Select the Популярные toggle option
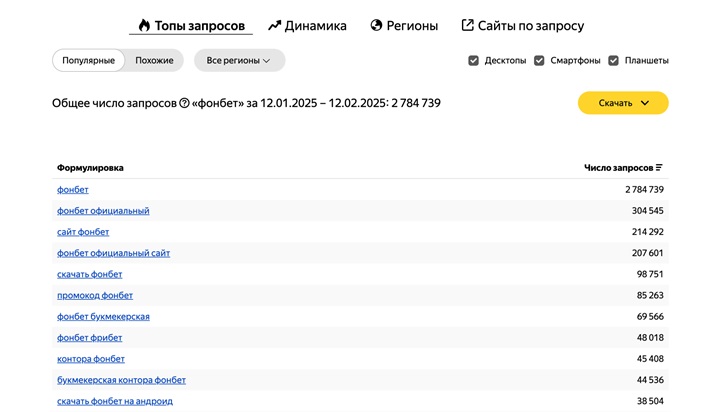Screen dimensions: 713x412 (x=89, y=60)
